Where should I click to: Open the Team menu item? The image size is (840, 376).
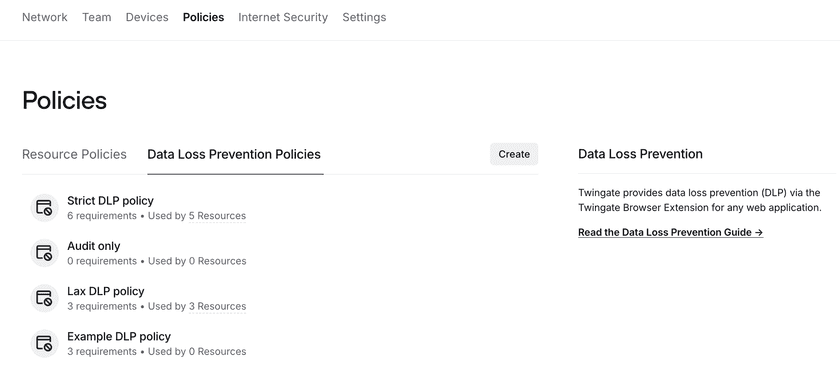pyautogui.click(x=97, y=17)
